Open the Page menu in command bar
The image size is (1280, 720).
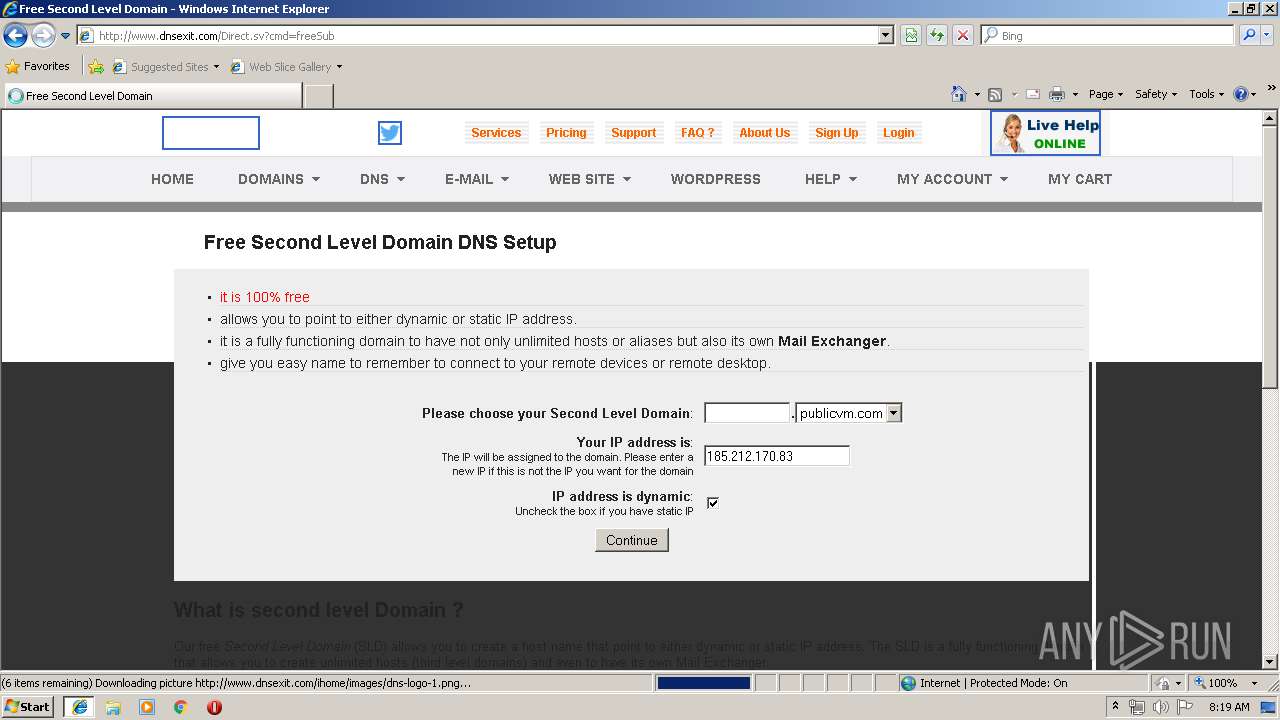pos(1106,94)
